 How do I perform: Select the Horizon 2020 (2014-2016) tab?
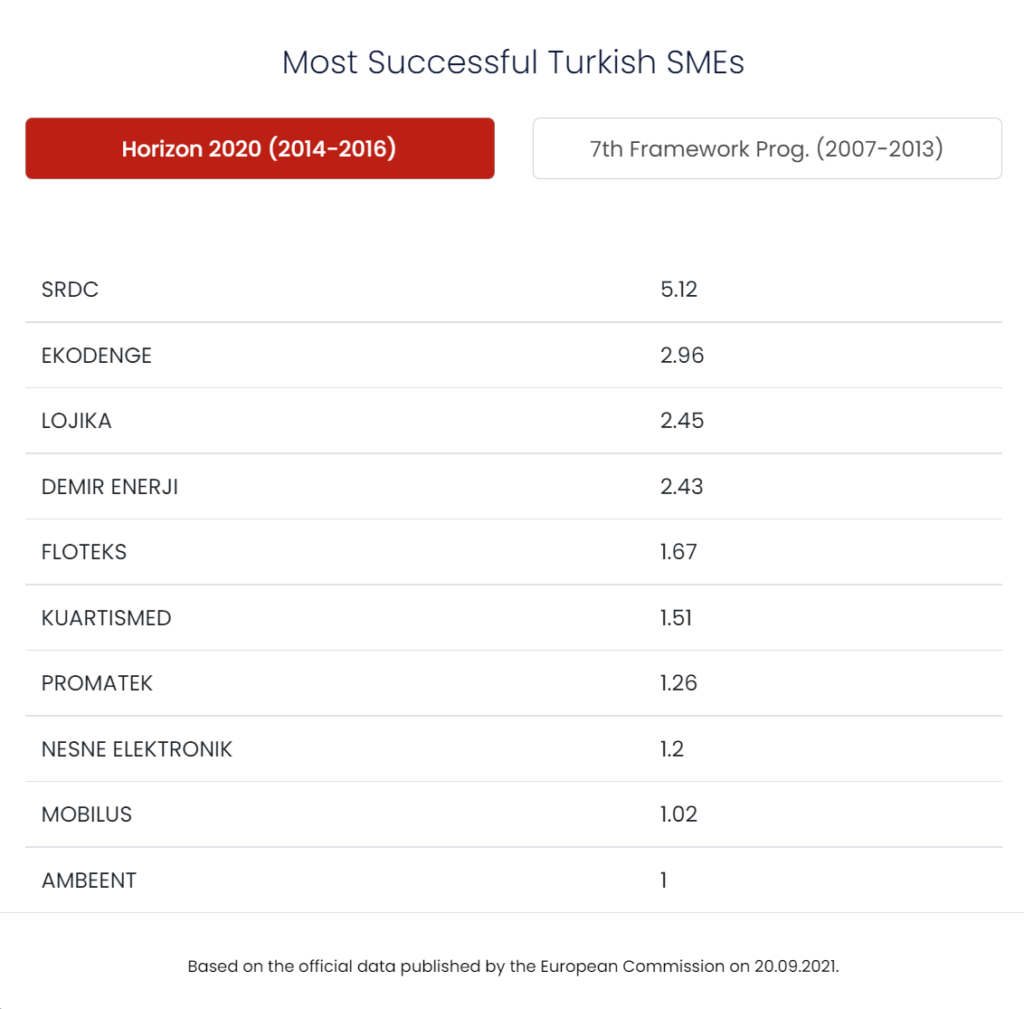click(260, 148)
